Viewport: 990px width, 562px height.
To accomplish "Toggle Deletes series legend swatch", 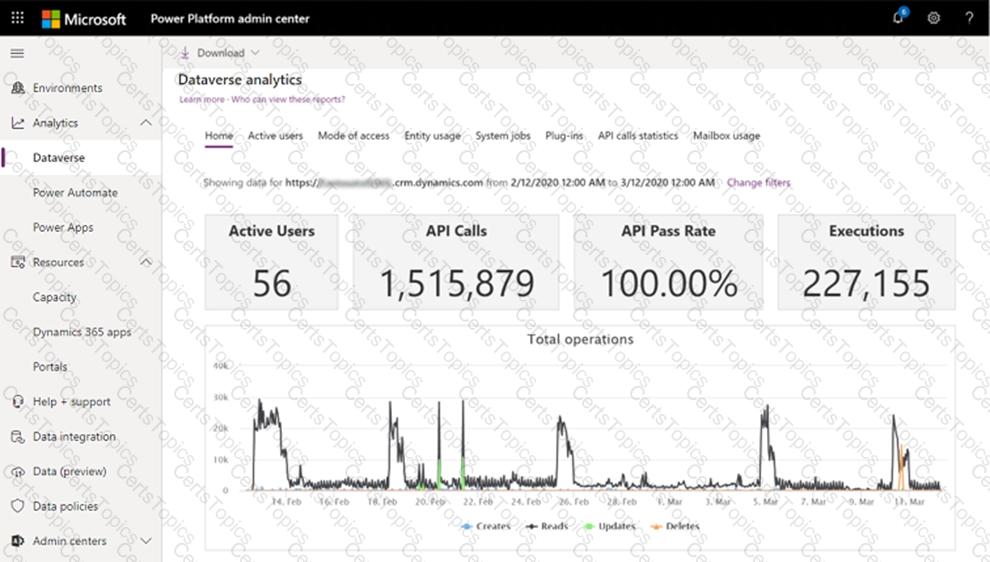I will click(657, 526).
